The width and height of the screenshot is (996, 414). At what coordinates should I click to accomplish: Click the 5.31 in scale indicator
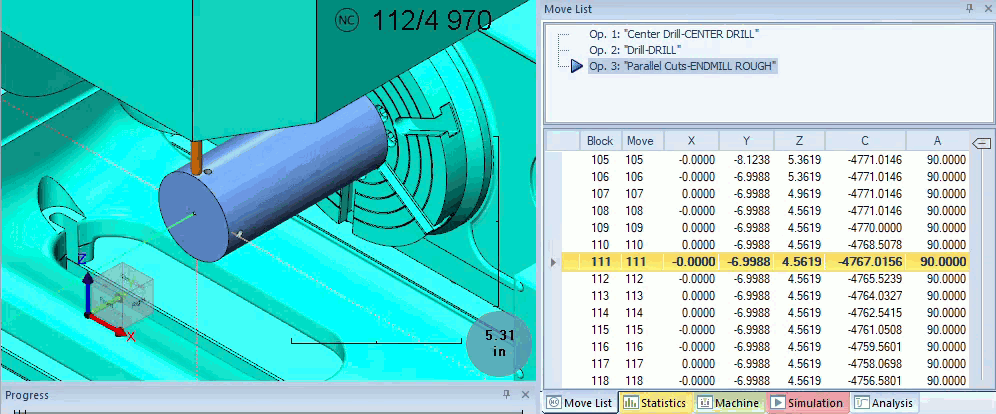(500, 343)
